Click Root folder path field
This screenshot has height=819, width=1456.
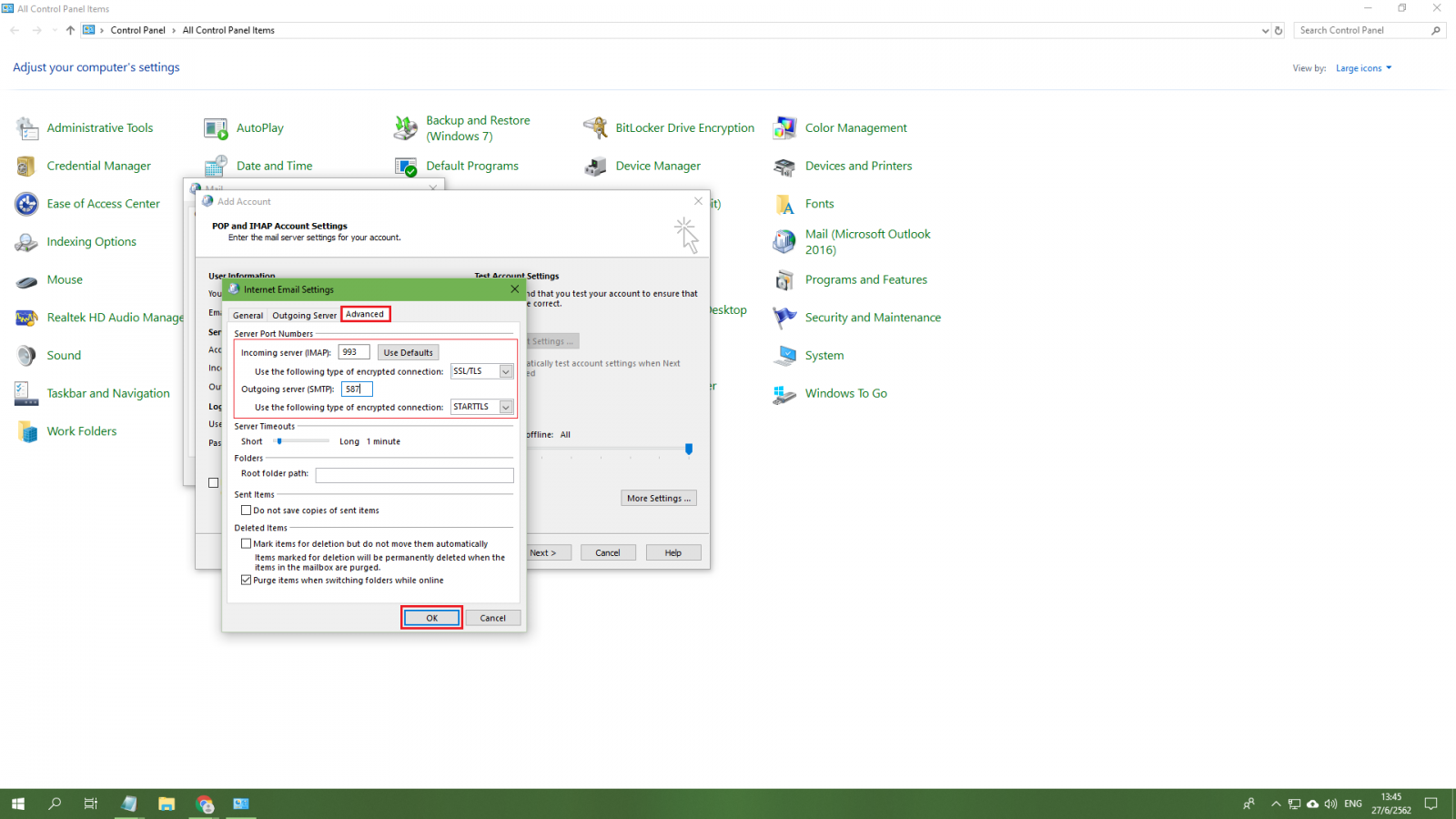[x=415, y=475]
